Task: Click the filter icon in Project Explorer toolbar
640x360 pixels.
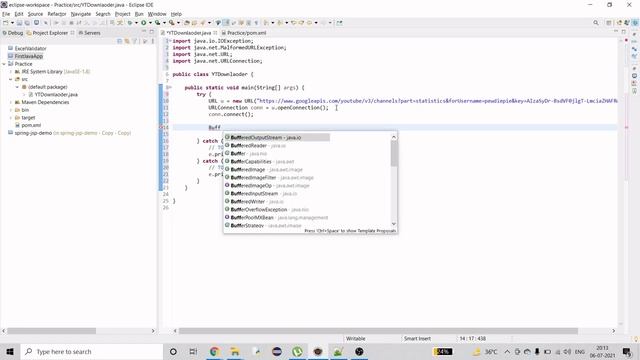Action: (x=134, y=41)
